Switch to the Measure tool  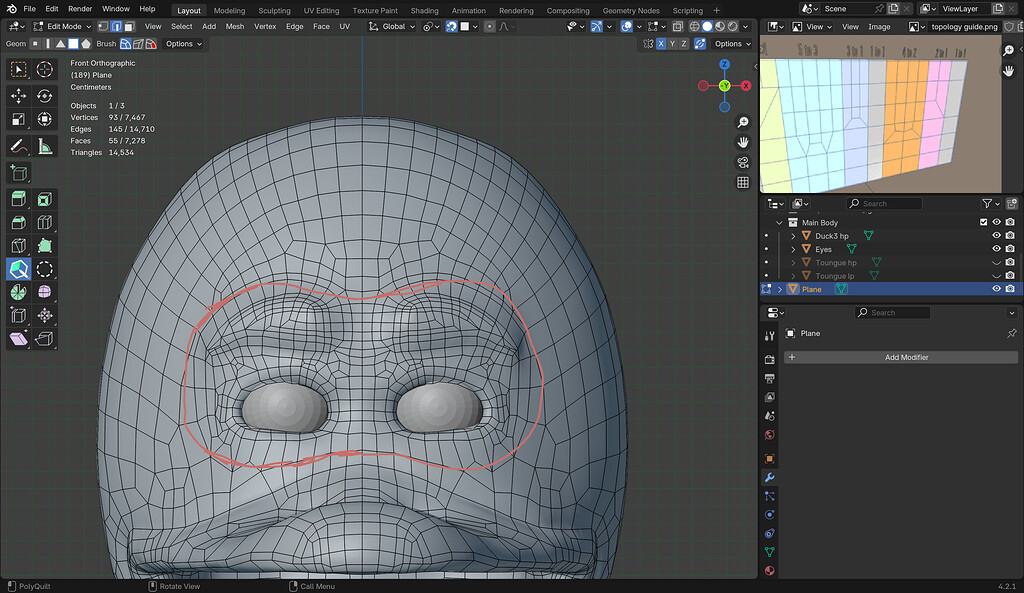45,147
